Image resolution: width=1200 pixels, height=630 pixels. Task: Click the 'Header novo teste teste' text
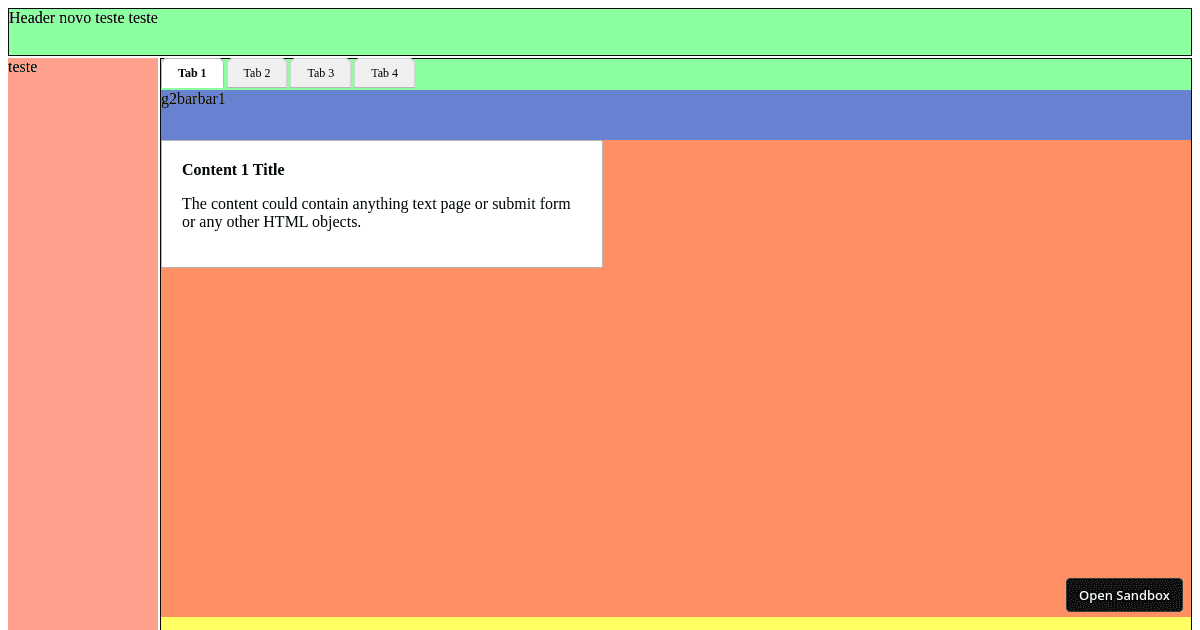[x=83, y=18]
